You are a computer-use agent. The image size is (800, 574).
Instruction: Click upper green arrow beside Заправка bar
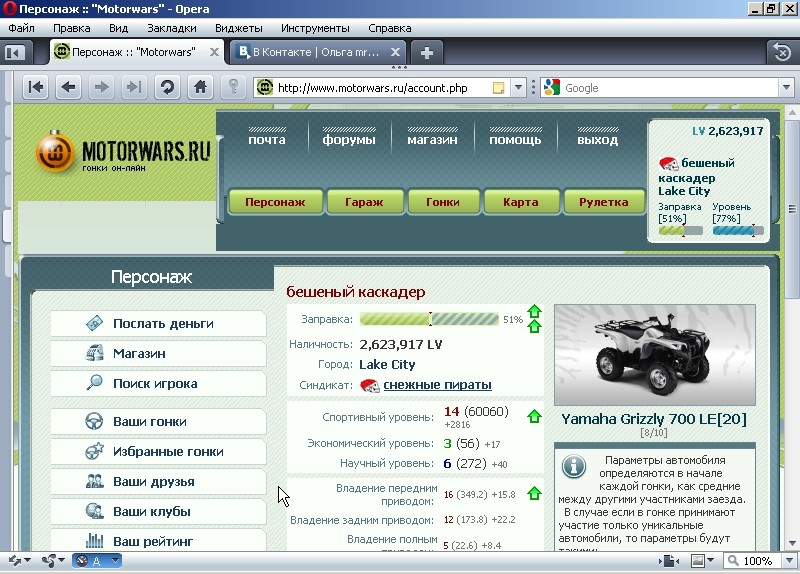coord(534,311)
